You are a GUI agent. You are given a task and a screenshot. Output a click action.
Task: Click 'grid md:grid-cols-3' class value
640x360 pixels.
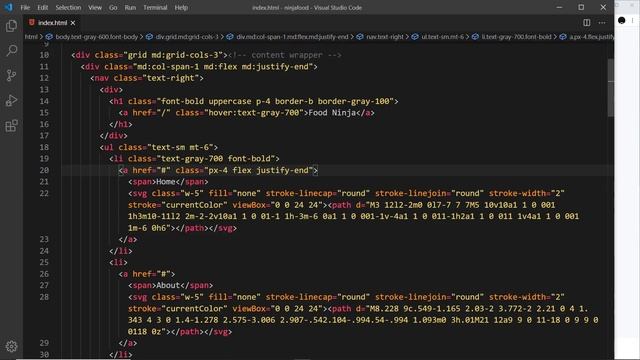coord(173,55)
